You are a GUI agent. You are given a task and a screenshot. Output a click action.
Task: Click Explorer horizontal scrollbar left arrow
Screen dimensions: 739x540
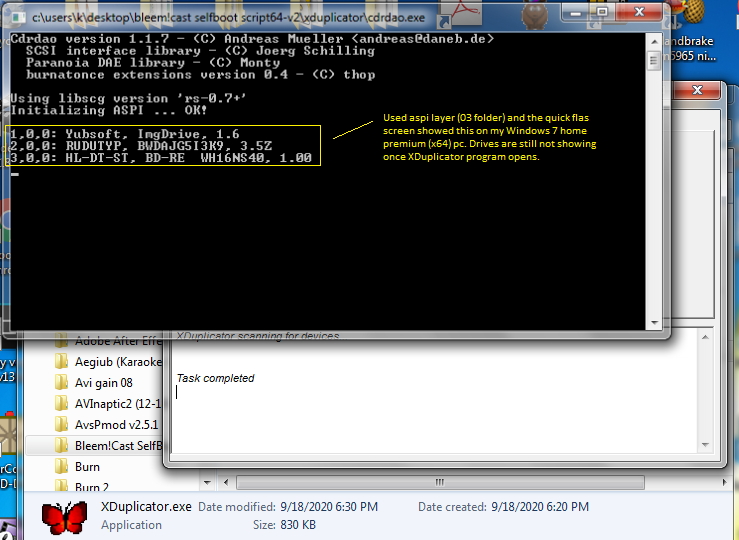[226, 483]
